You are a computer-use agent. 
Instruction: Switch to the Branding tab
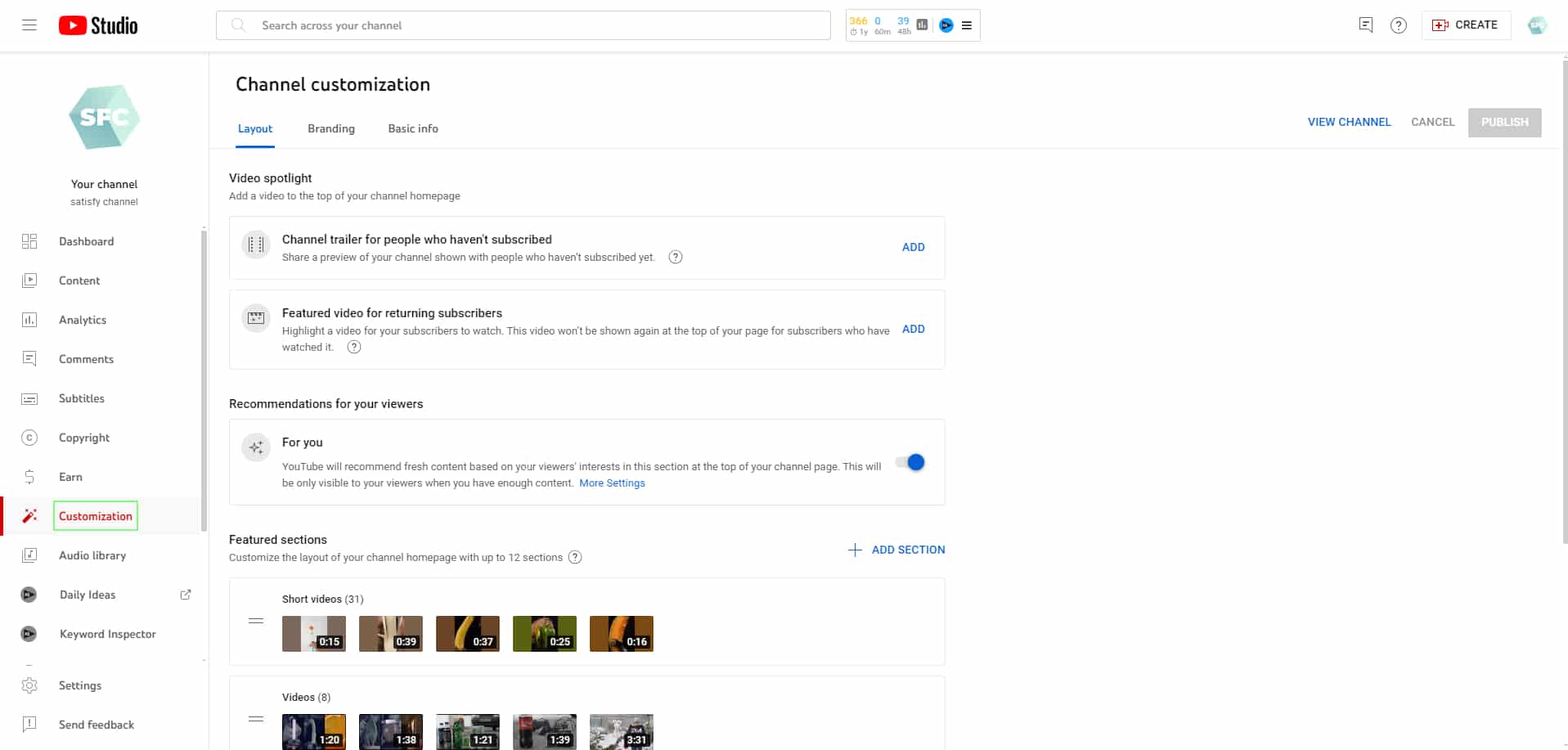[x=331, y=128]
